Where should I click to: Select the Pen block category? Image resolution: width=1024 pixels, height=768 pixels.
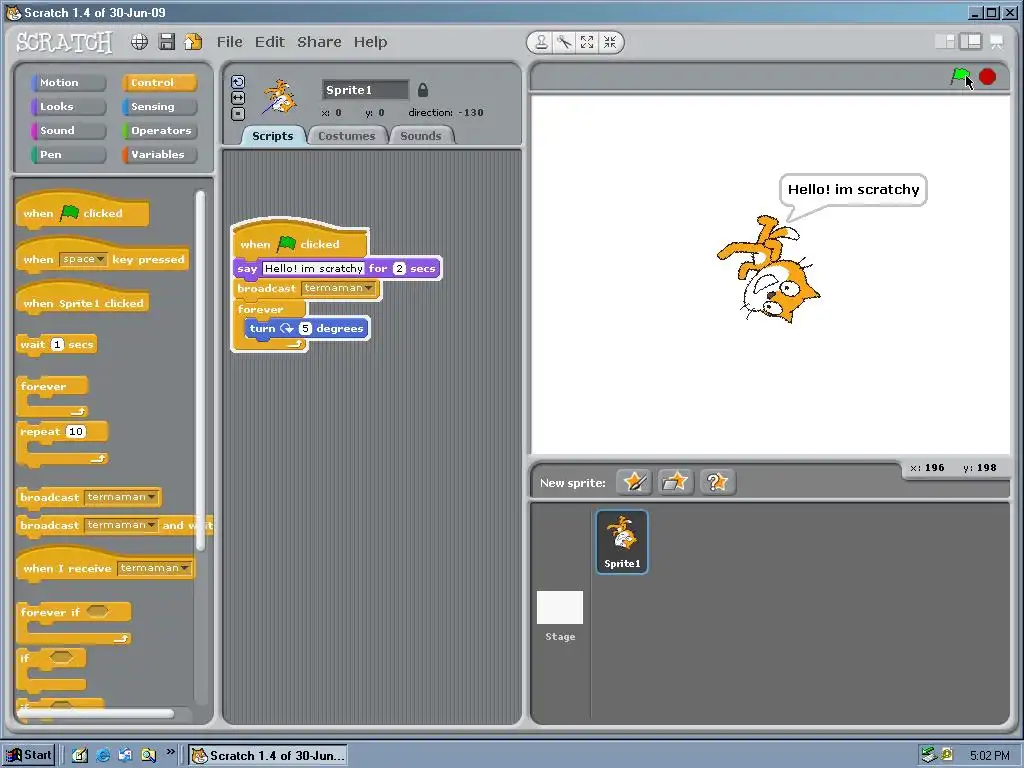68,155
